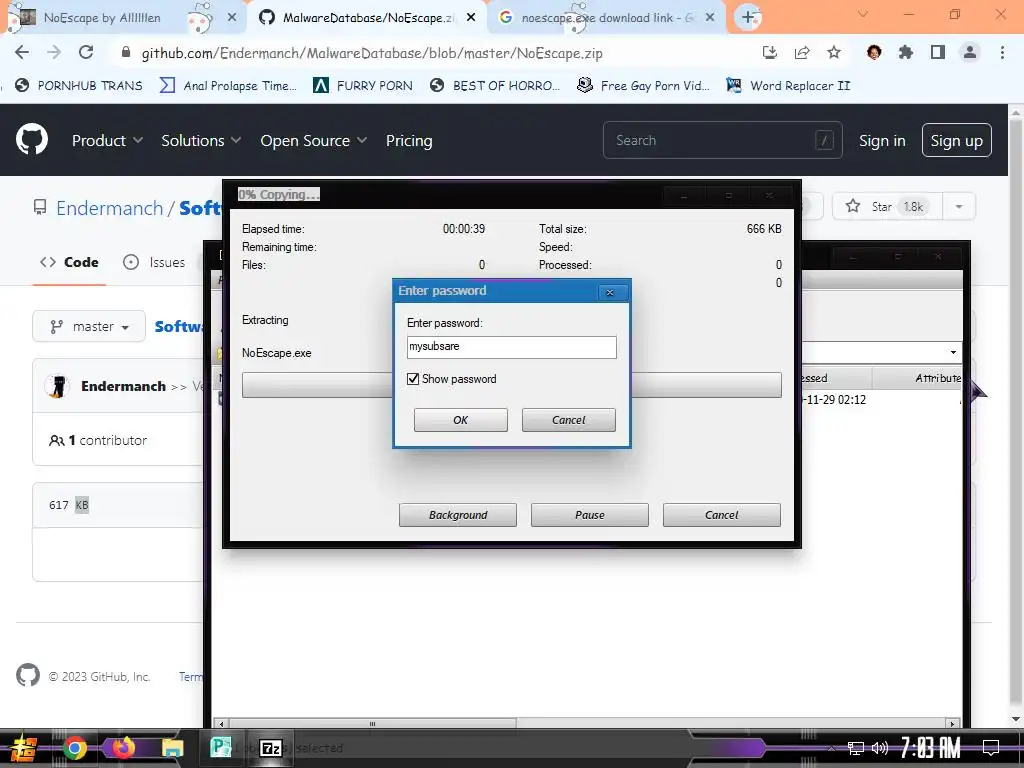Open Publisher from the taskbar
Image resolution: width=1024 pixels, height=768 pixels.
[x=221, y=747]
